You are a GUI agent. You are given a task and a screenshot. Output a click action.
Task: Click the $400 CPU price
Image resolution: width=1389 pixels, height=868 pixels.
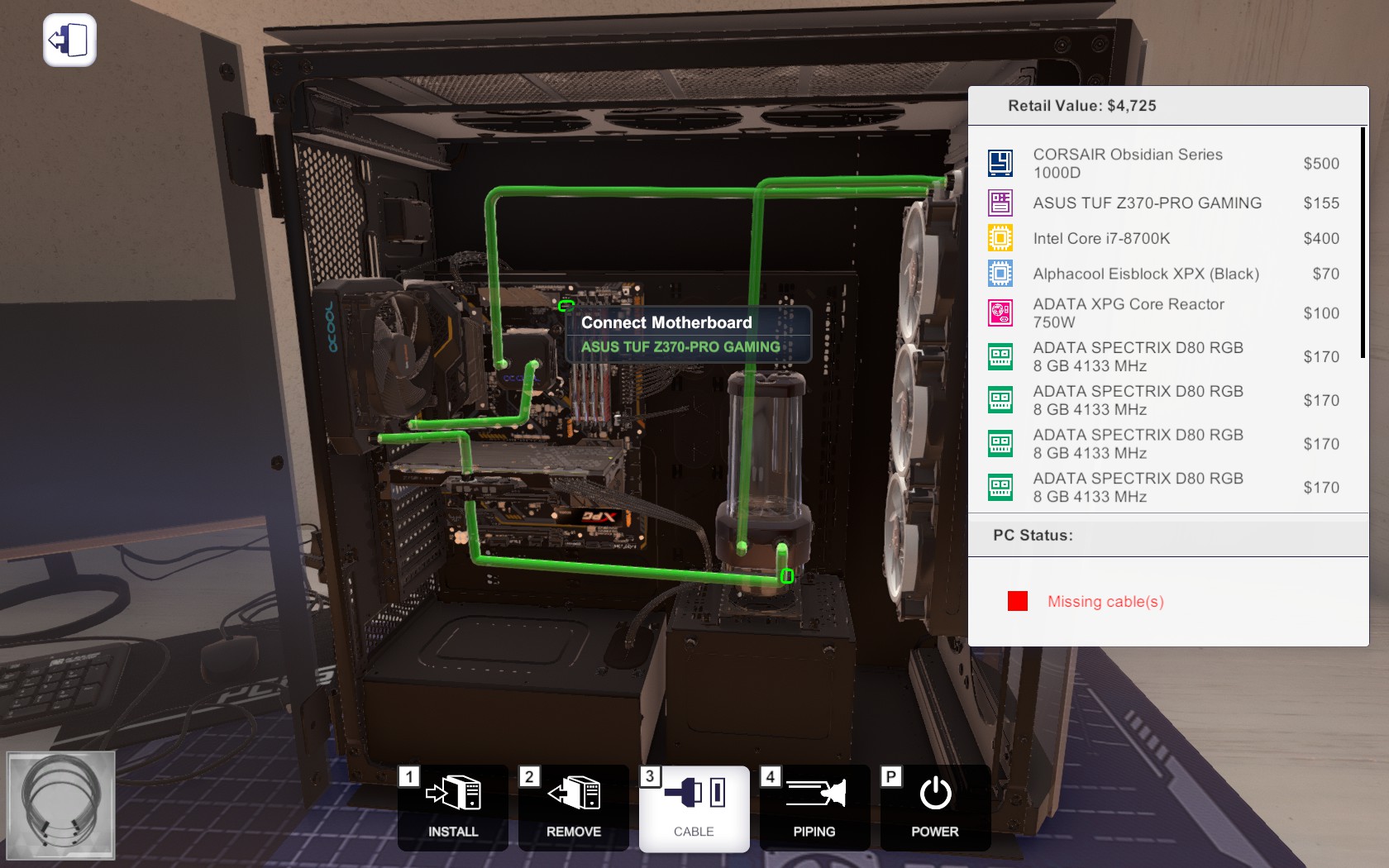coord(1321,238)
